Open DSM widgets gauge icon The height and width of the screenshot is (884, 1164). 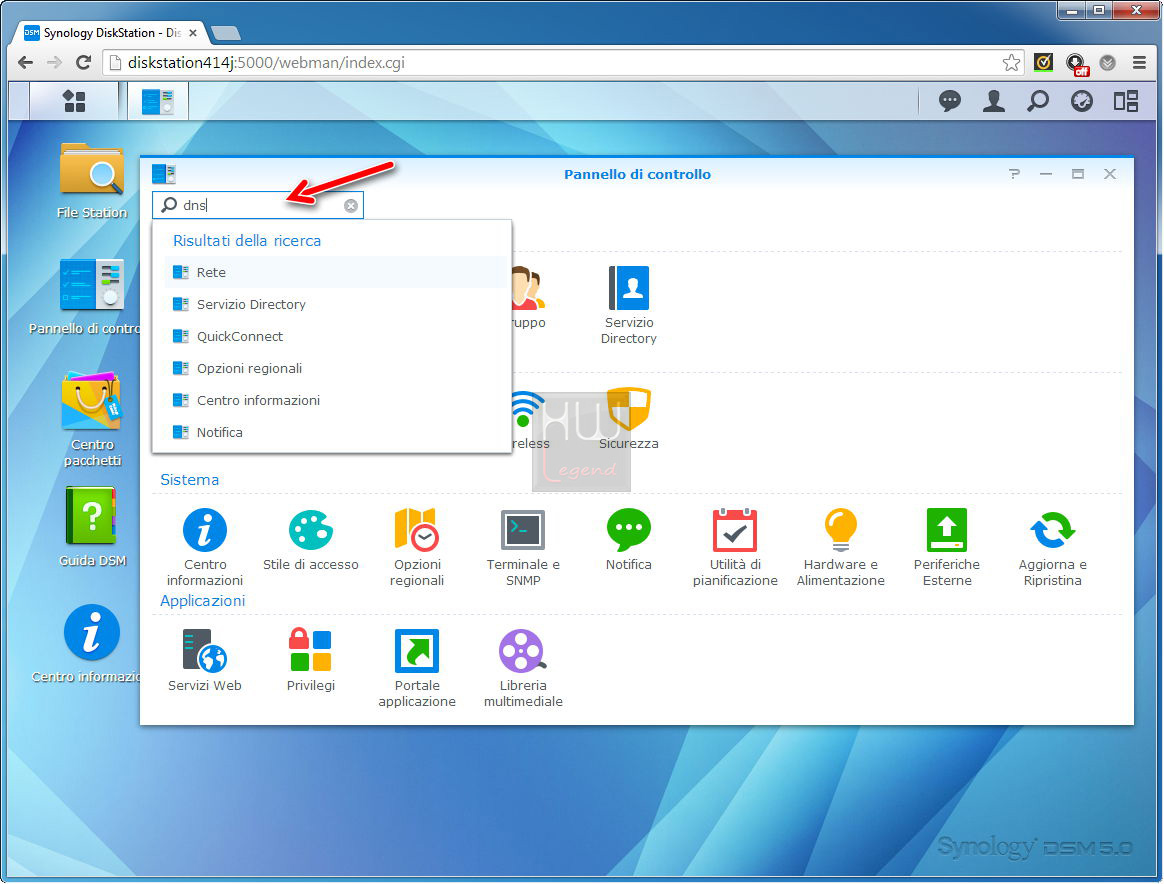point(1082,101)
